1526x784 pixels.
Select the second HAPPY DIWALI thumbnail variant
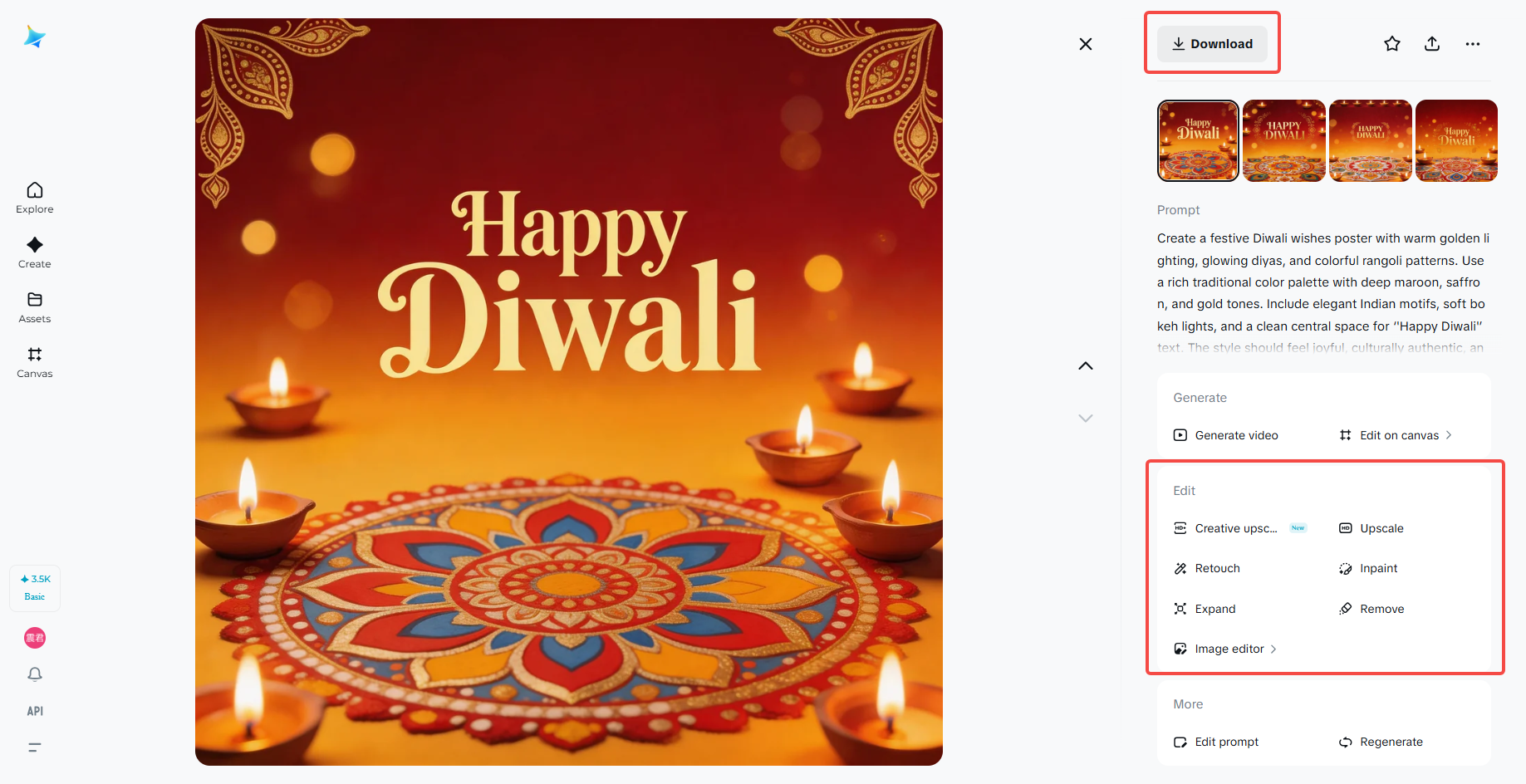[x=1284, y=140]
